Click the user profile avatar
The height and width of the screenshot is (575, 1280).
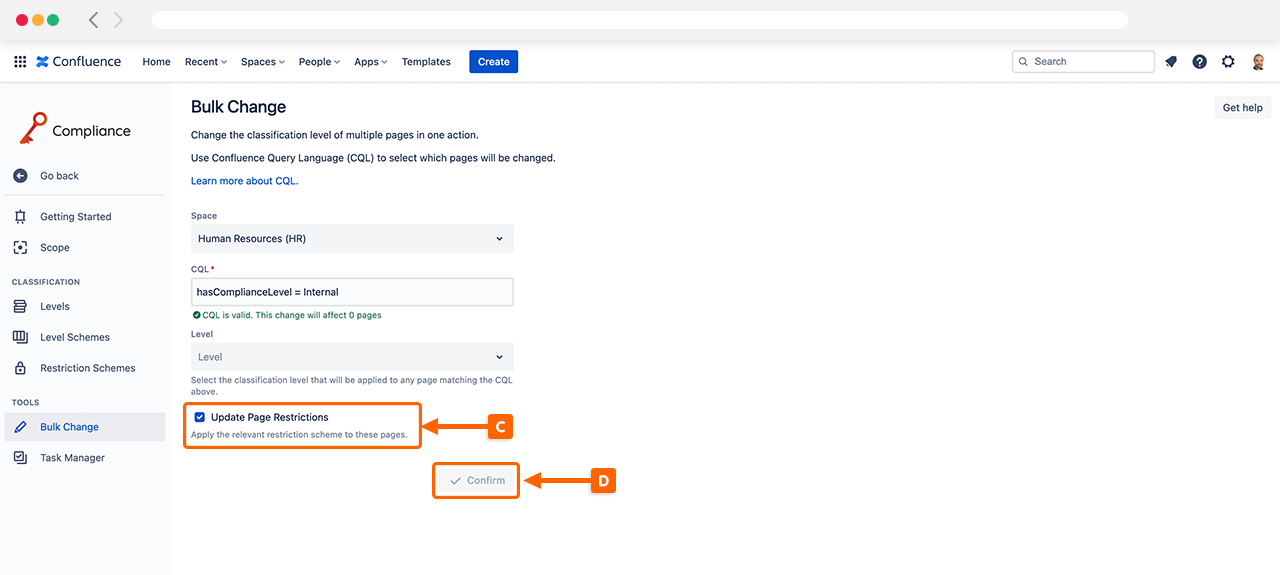[x=1258, y=62]
